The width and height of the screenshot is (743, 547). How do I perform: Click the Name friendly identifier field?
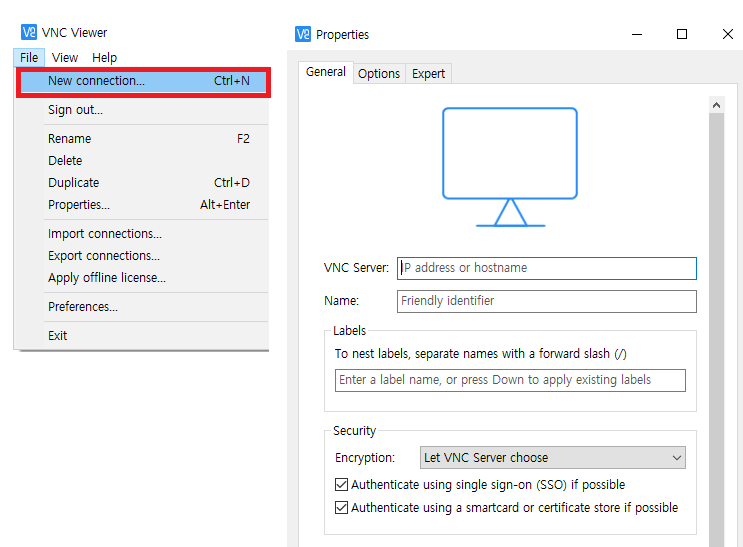click(x=547, y=301)
